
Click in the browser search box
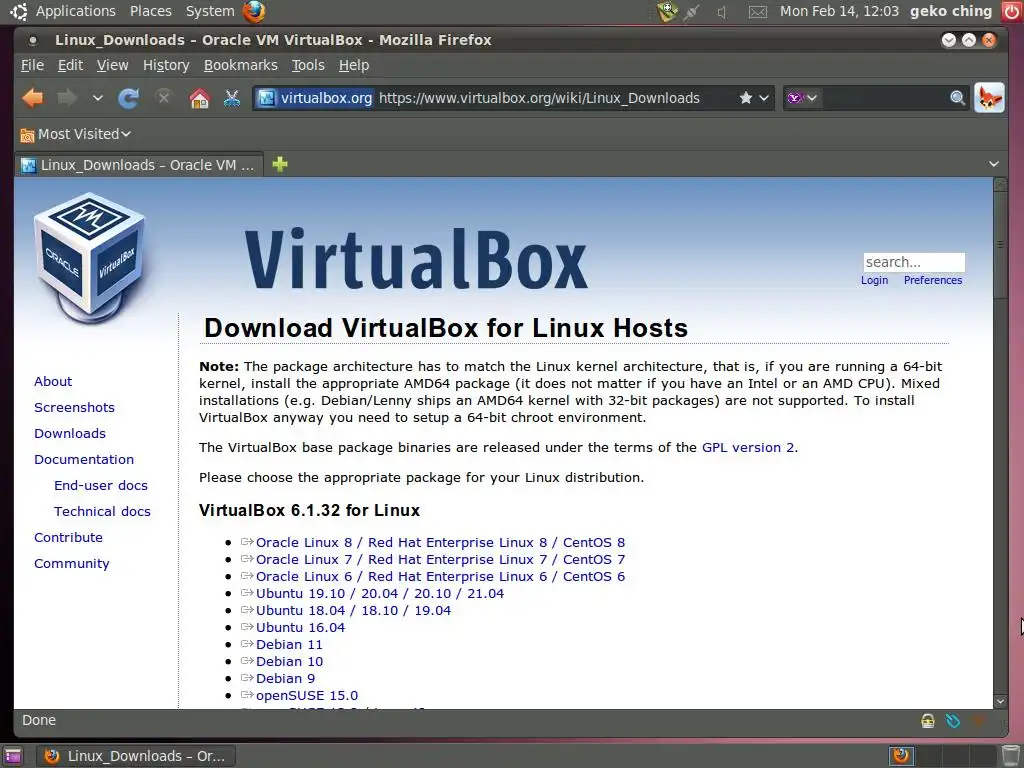coord(883,98)
